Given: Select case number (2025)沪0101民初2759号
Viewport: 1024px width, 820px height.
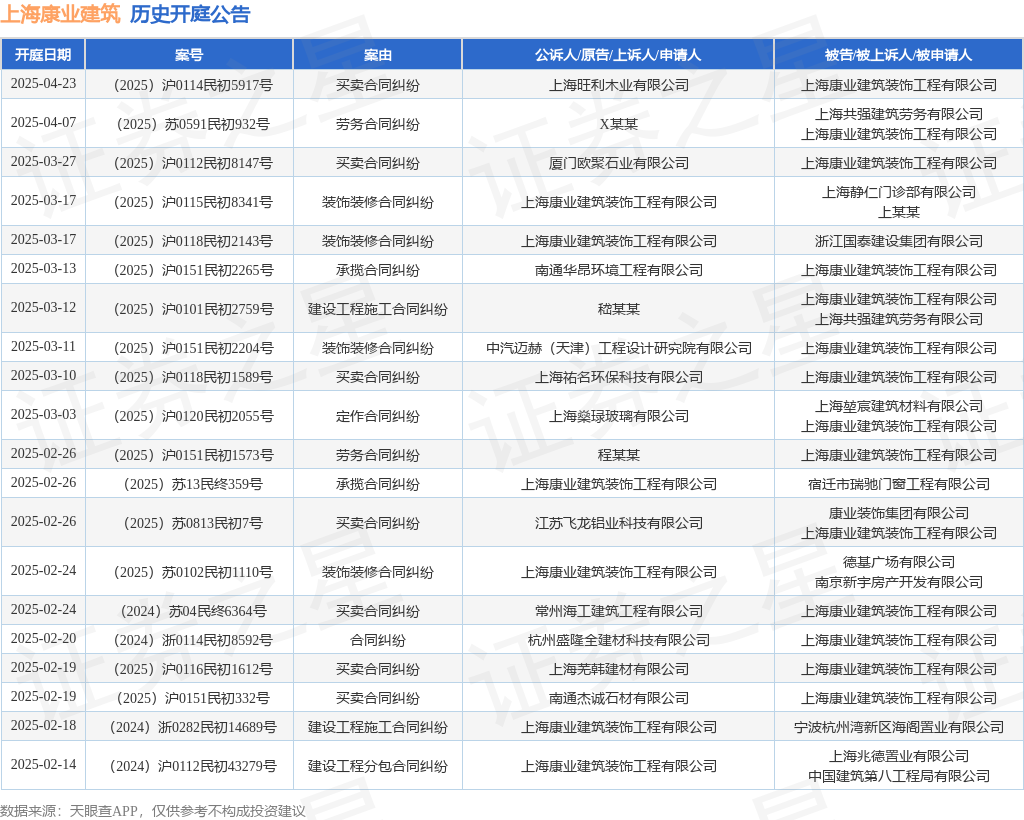Looking at the screenshot, I should [189, 309].
